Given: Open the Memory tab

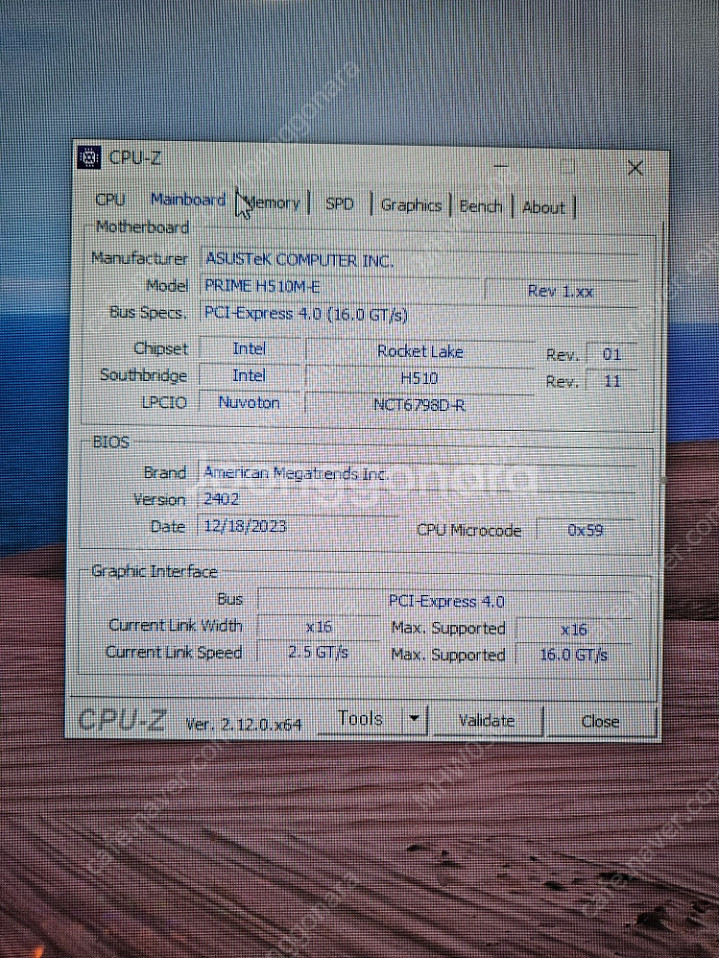Looking at the screenshot, I should click(x=272, y=203).
